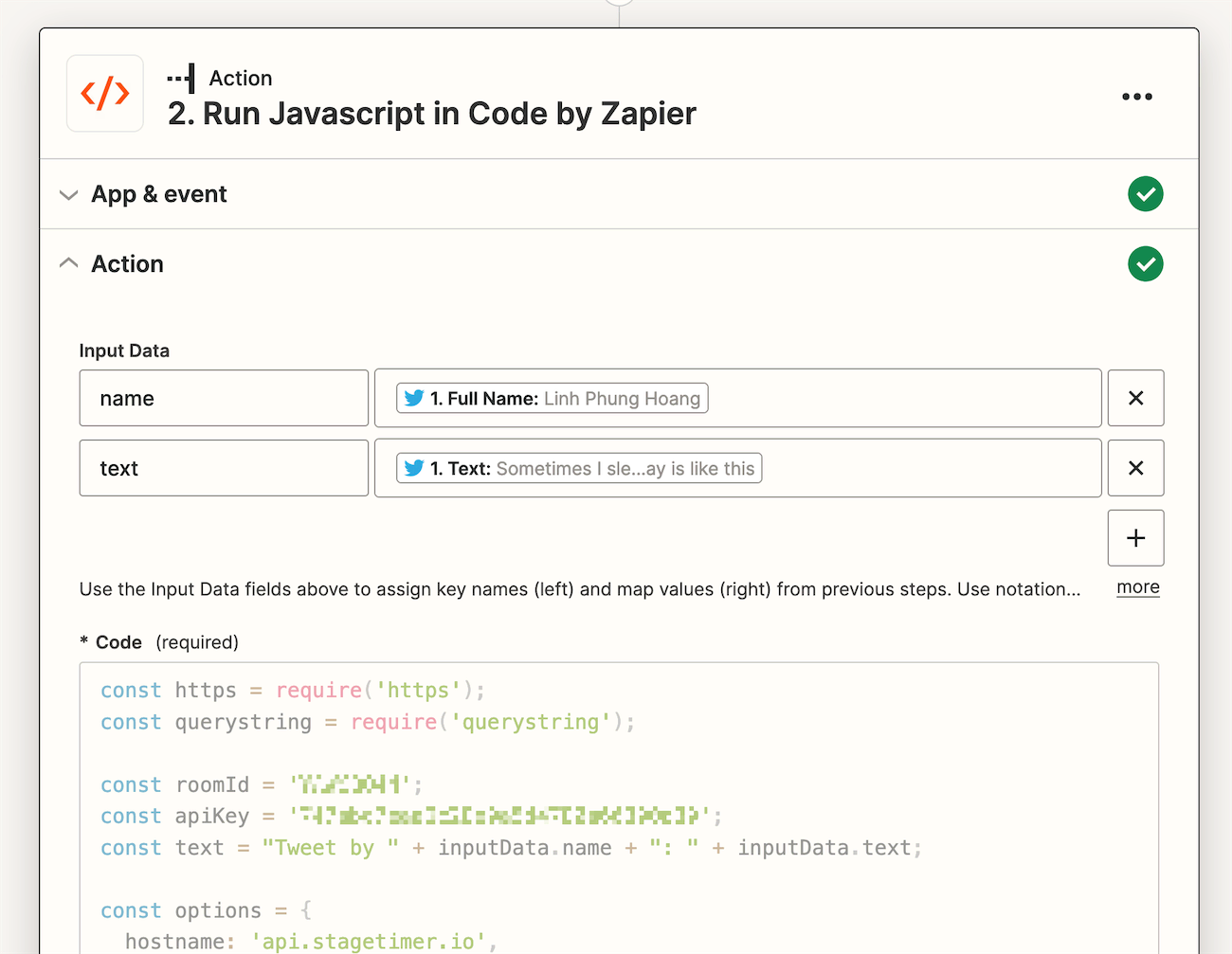The height and width of the screenshot is (954, 1232).
Task: Open the more link about Input Data
Action: click(1136, 587)
